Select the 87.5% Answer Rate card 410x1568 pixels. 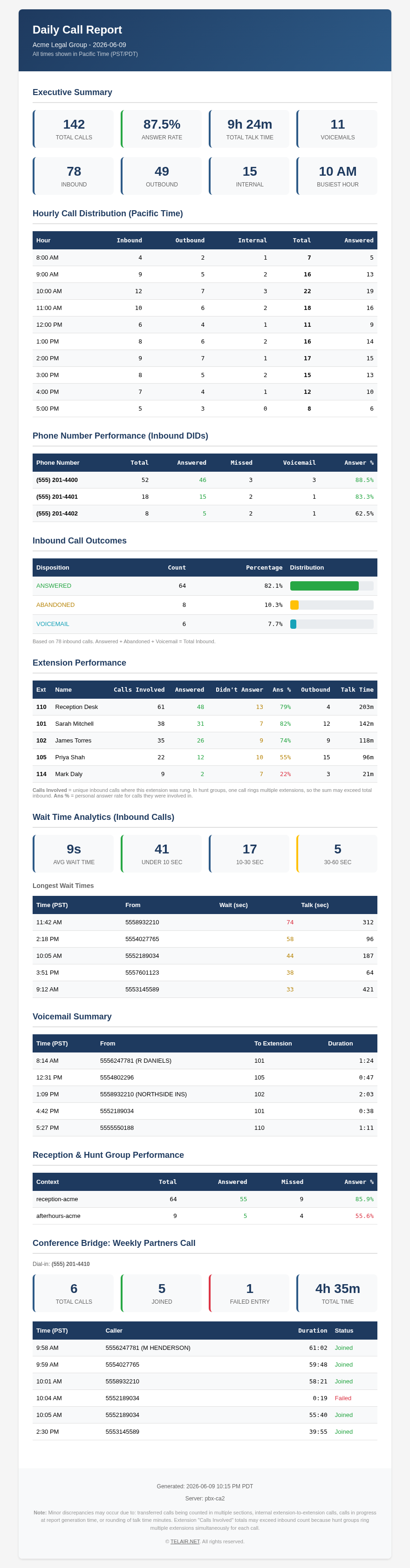point(161,129)
